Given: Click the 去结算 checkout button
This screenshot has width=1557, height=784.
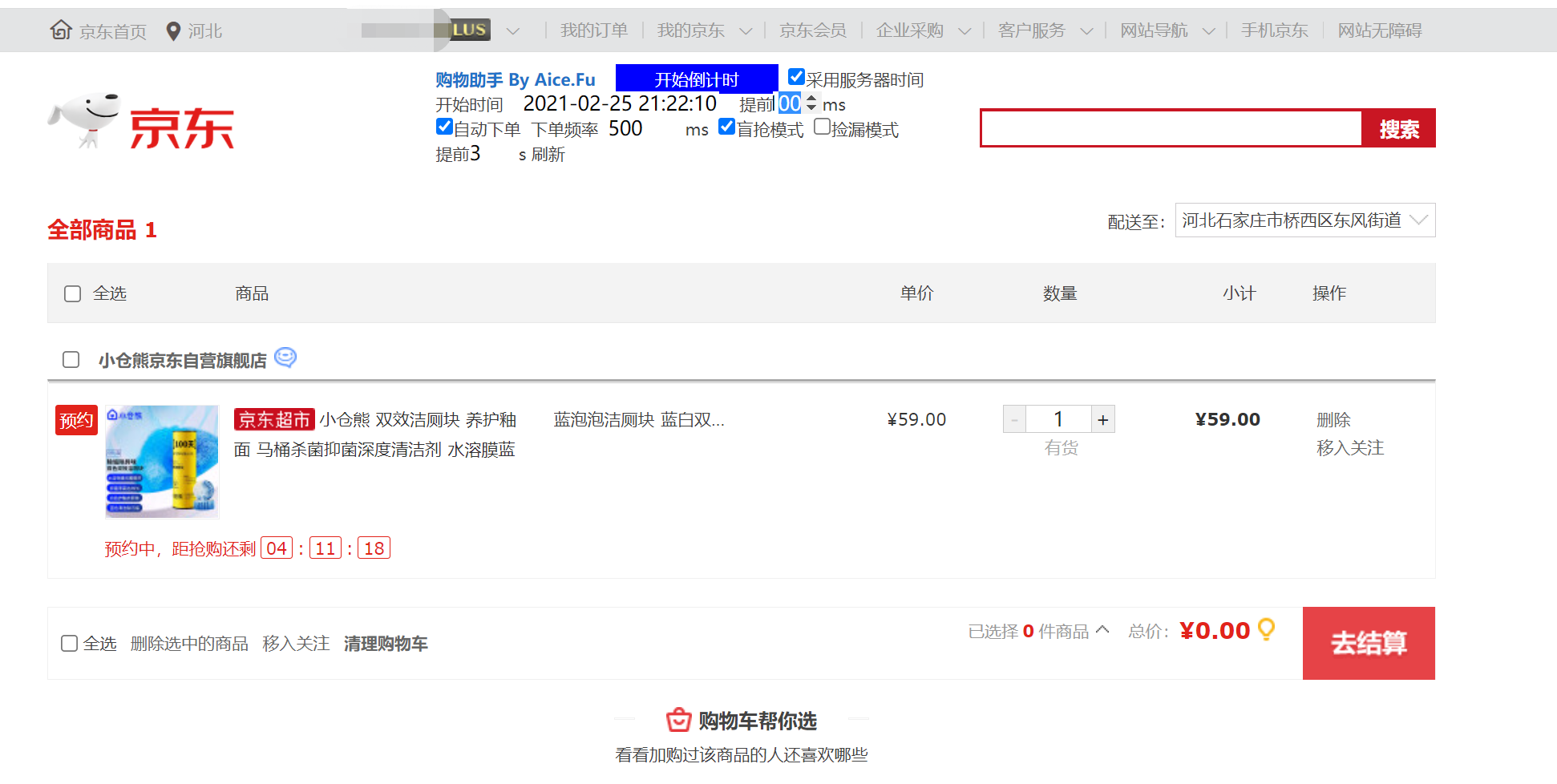Looking at the screenshot, I should point(1369,643).
